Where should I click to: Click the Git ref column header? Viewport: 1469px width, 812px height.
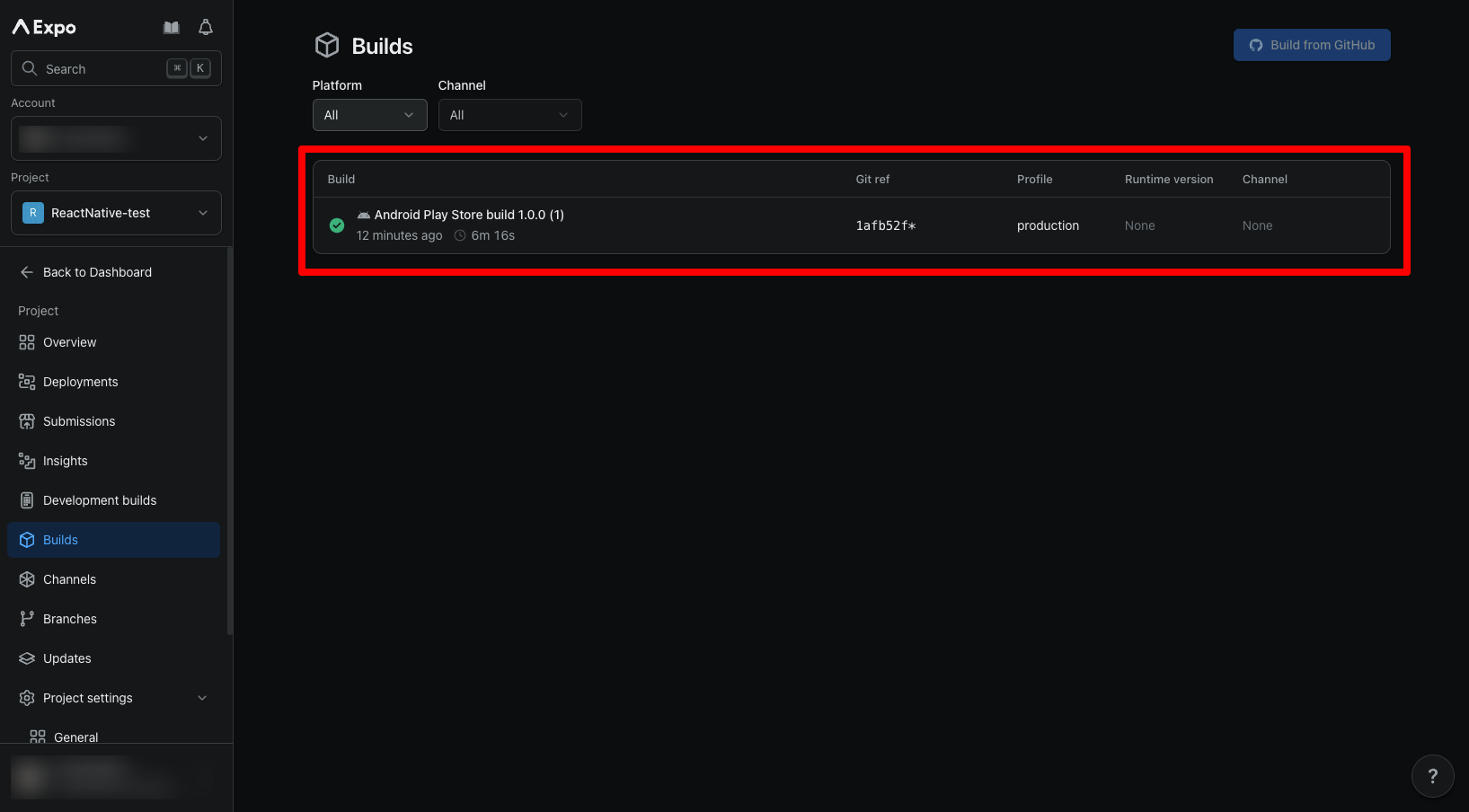coord(872,179)
